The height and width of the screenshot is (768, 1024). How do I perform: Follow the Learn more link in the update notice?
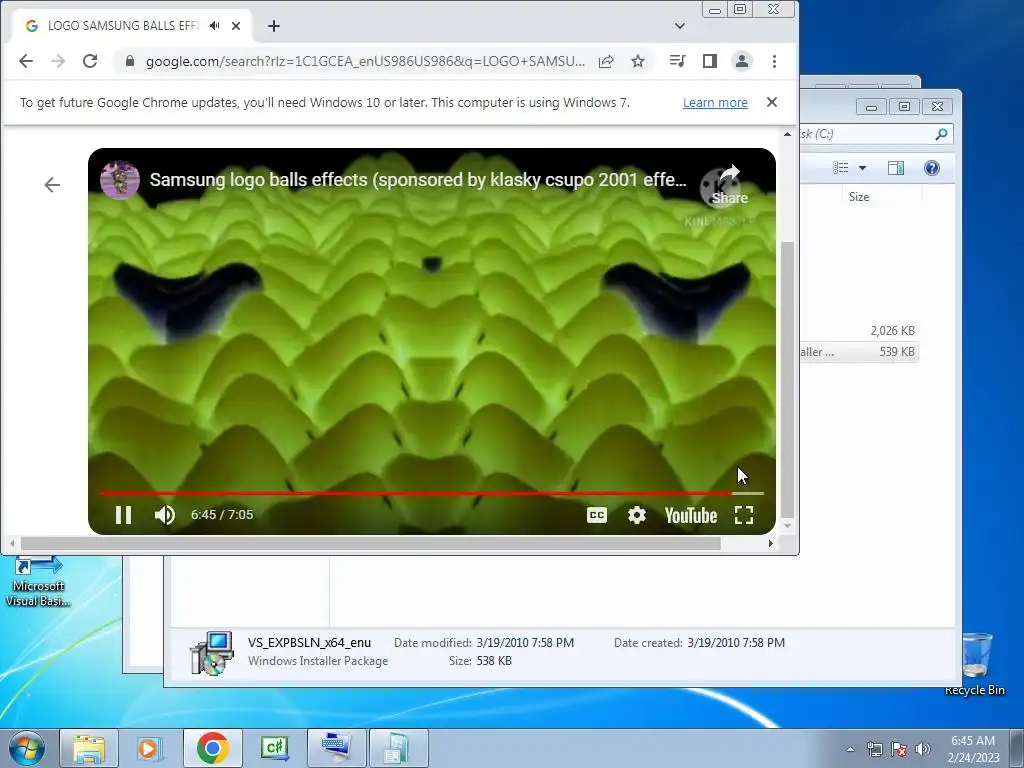pyautogui.click(x=715, y=103)
